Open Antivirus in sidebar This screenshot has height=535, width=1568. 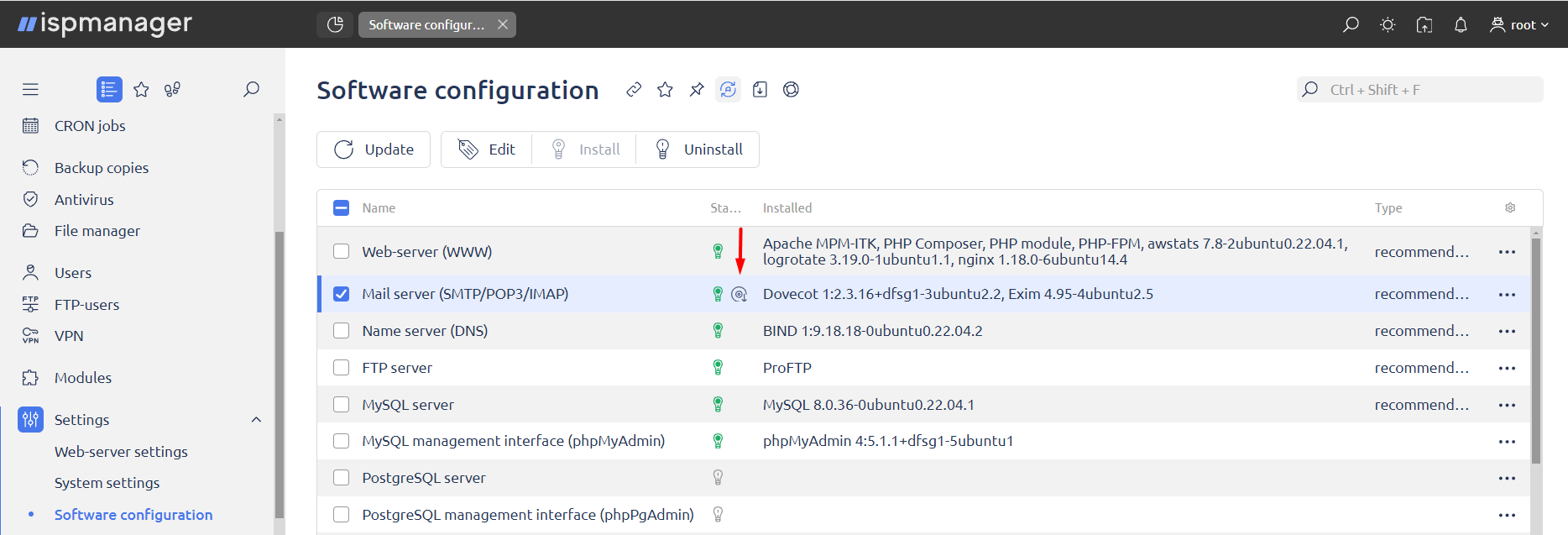(84, 200)
